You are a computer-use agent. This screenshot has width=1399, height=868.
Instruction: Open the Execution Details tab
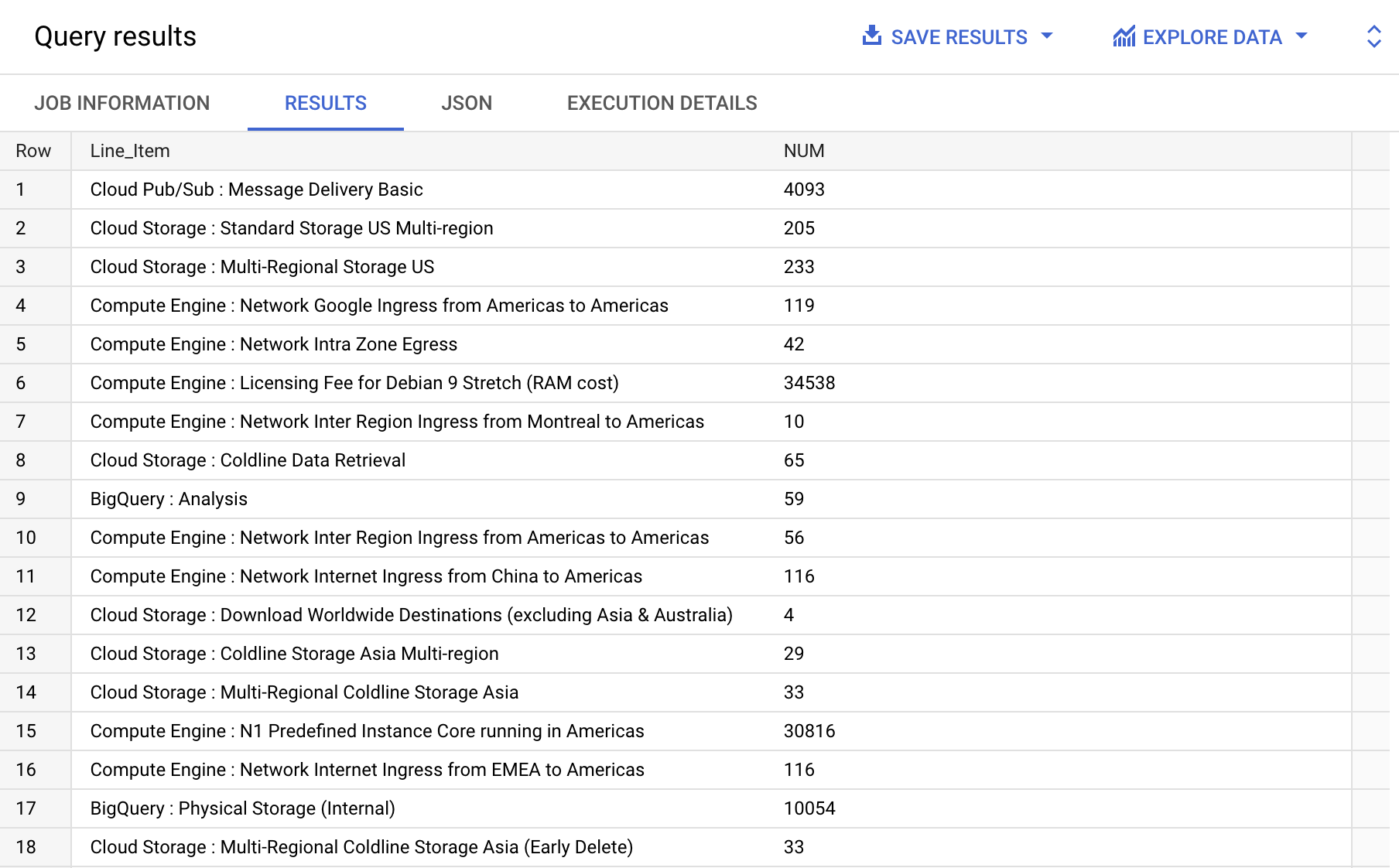coord(662,103)
